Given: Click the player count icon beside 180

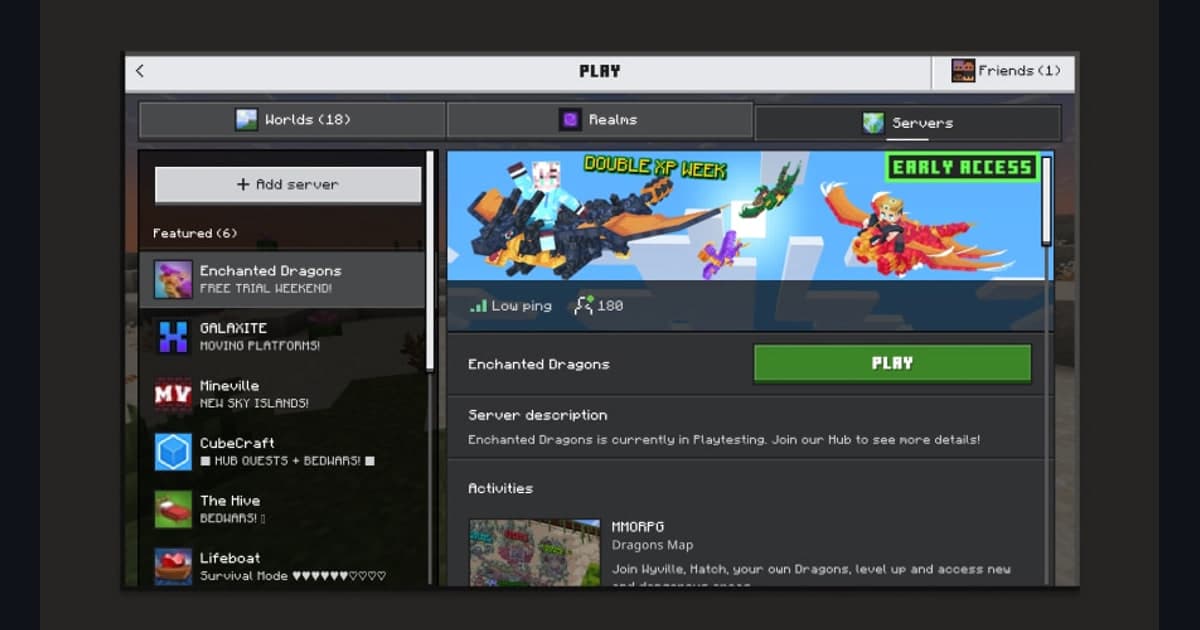Looking at the screenshot, I should [x=583, y=306].
